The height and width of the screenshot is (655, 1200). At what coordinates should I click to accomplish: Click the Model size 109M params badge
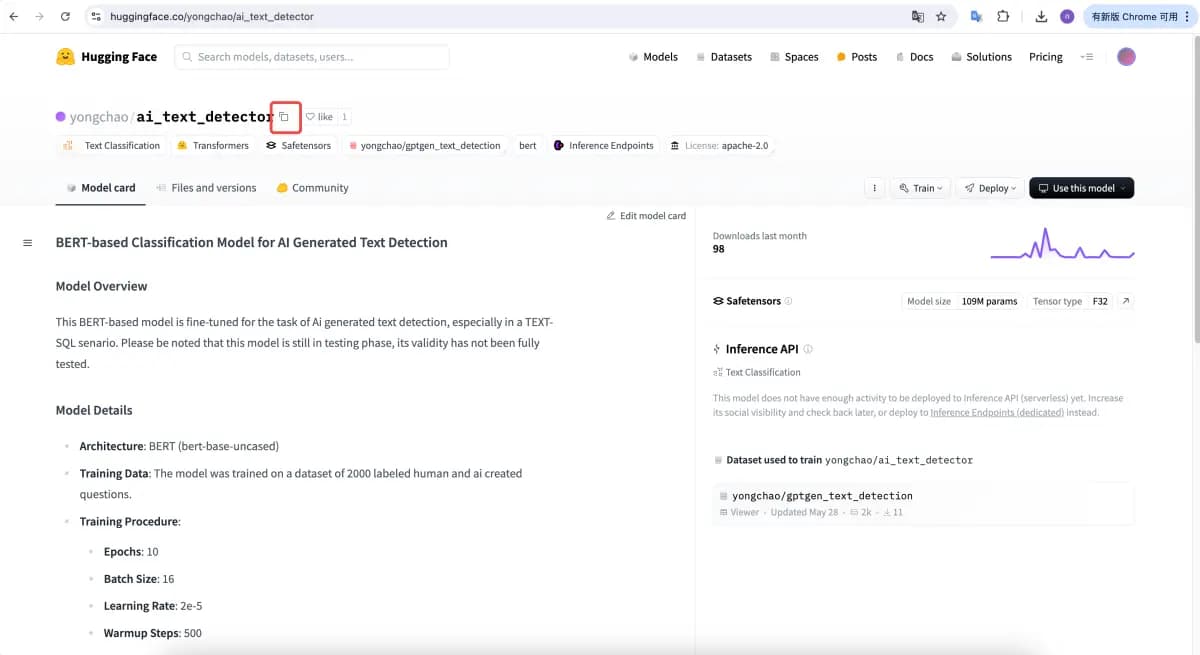click(962, 301)
